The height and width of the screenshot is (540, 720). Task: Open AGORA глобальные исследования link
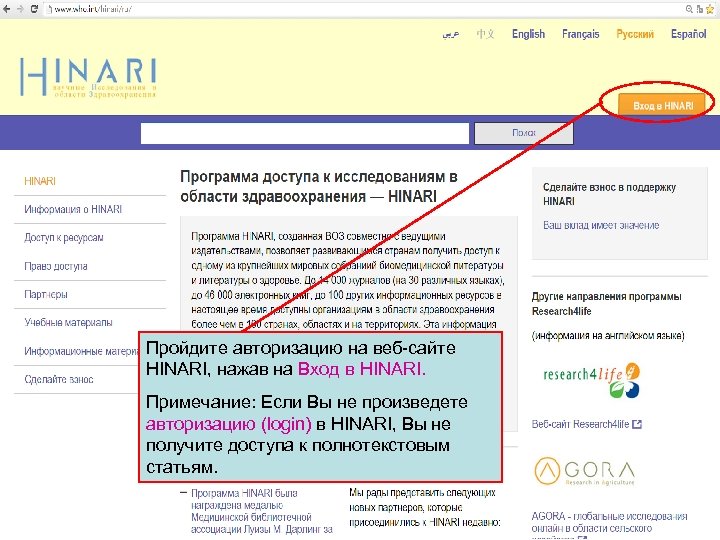tap(609, 523)
